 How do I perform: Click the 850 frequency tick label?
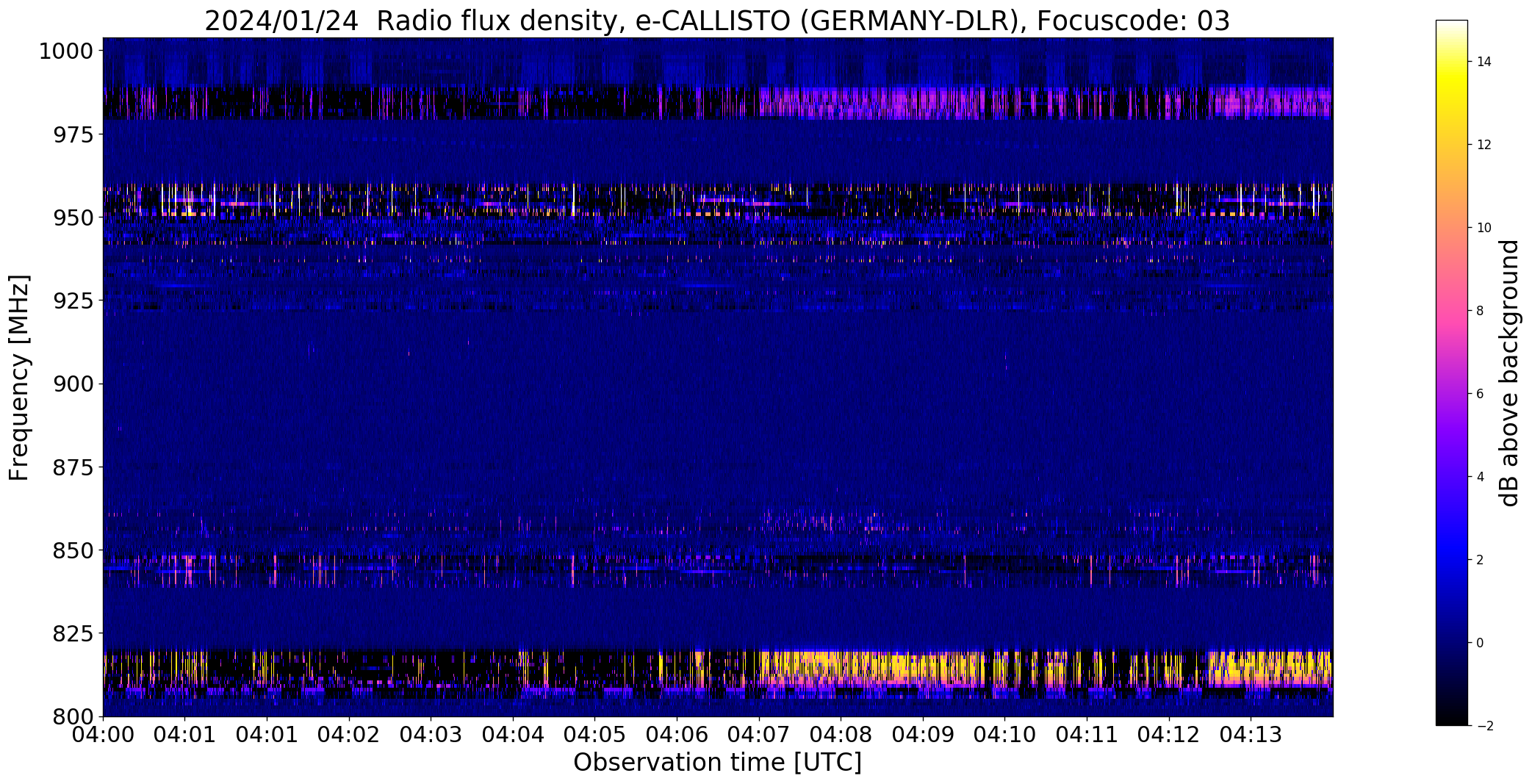[x=73, y=550]
